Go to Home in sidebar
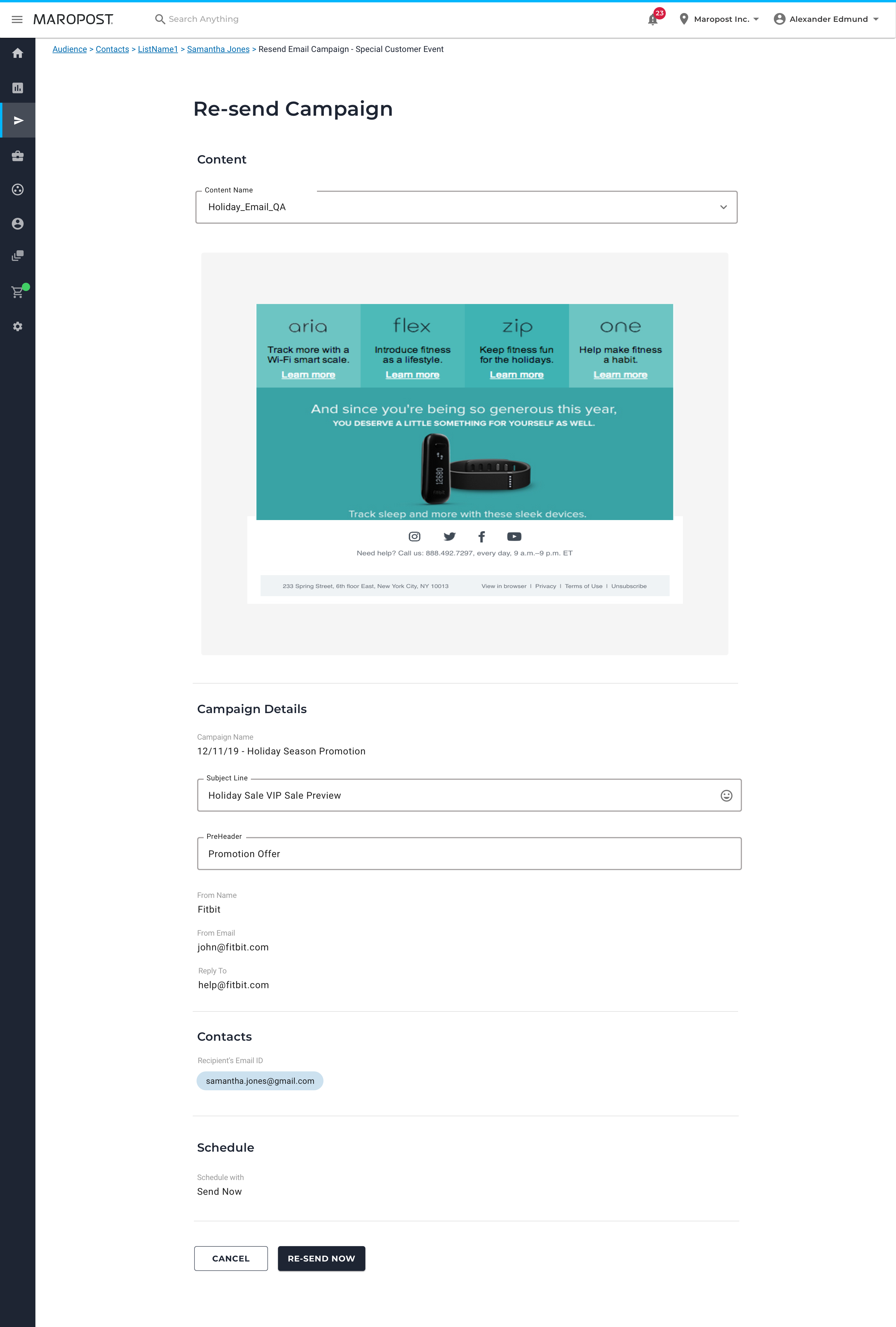 click(18, 53)
